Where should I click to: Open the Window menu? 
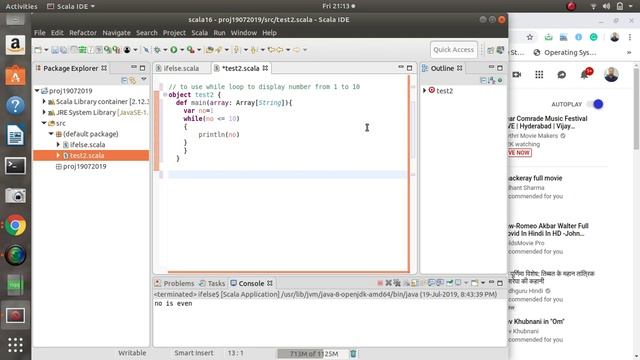coord(244,33)
